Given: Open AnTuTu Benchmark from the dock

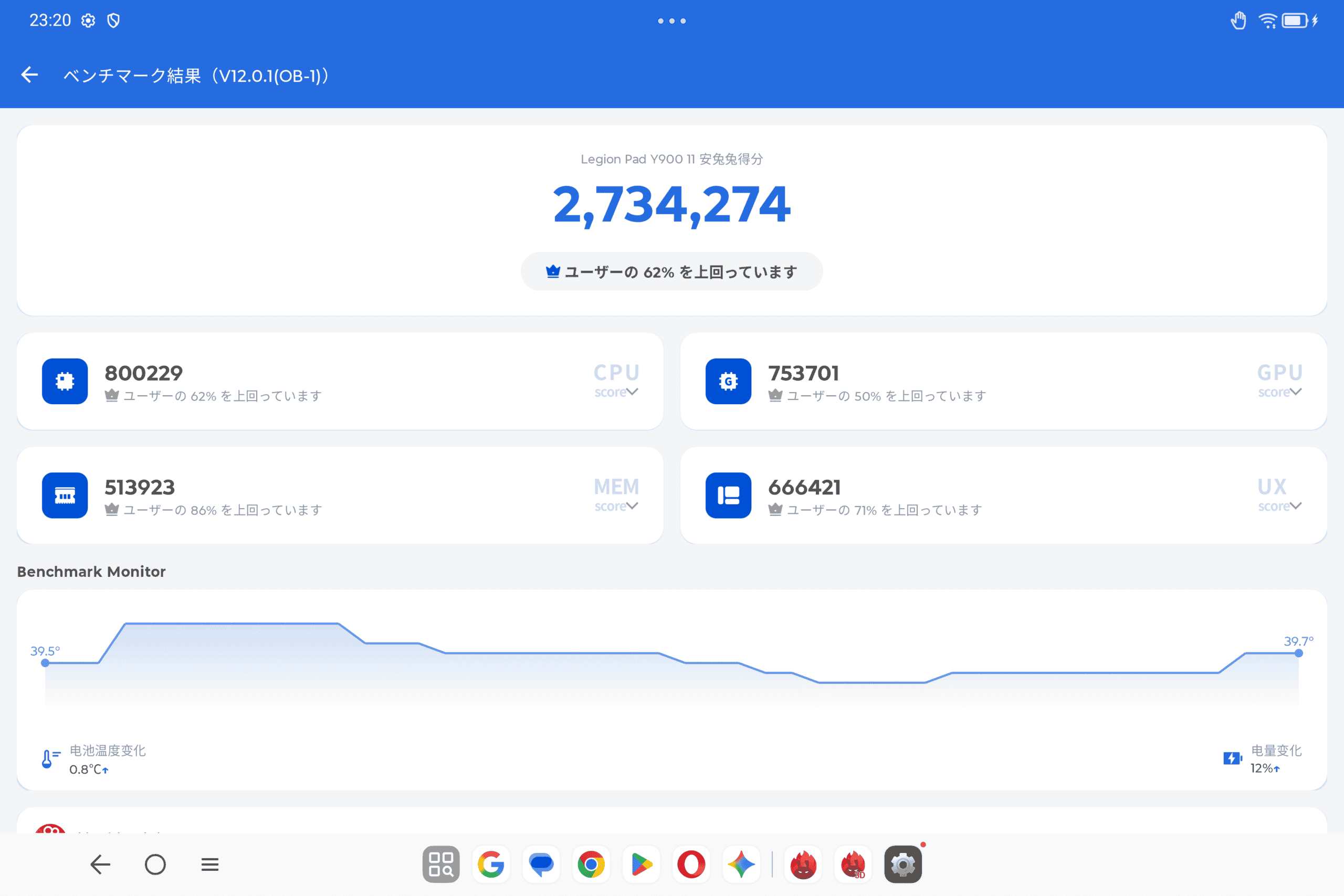Looking at the screenshot, I should pos(803,864).
